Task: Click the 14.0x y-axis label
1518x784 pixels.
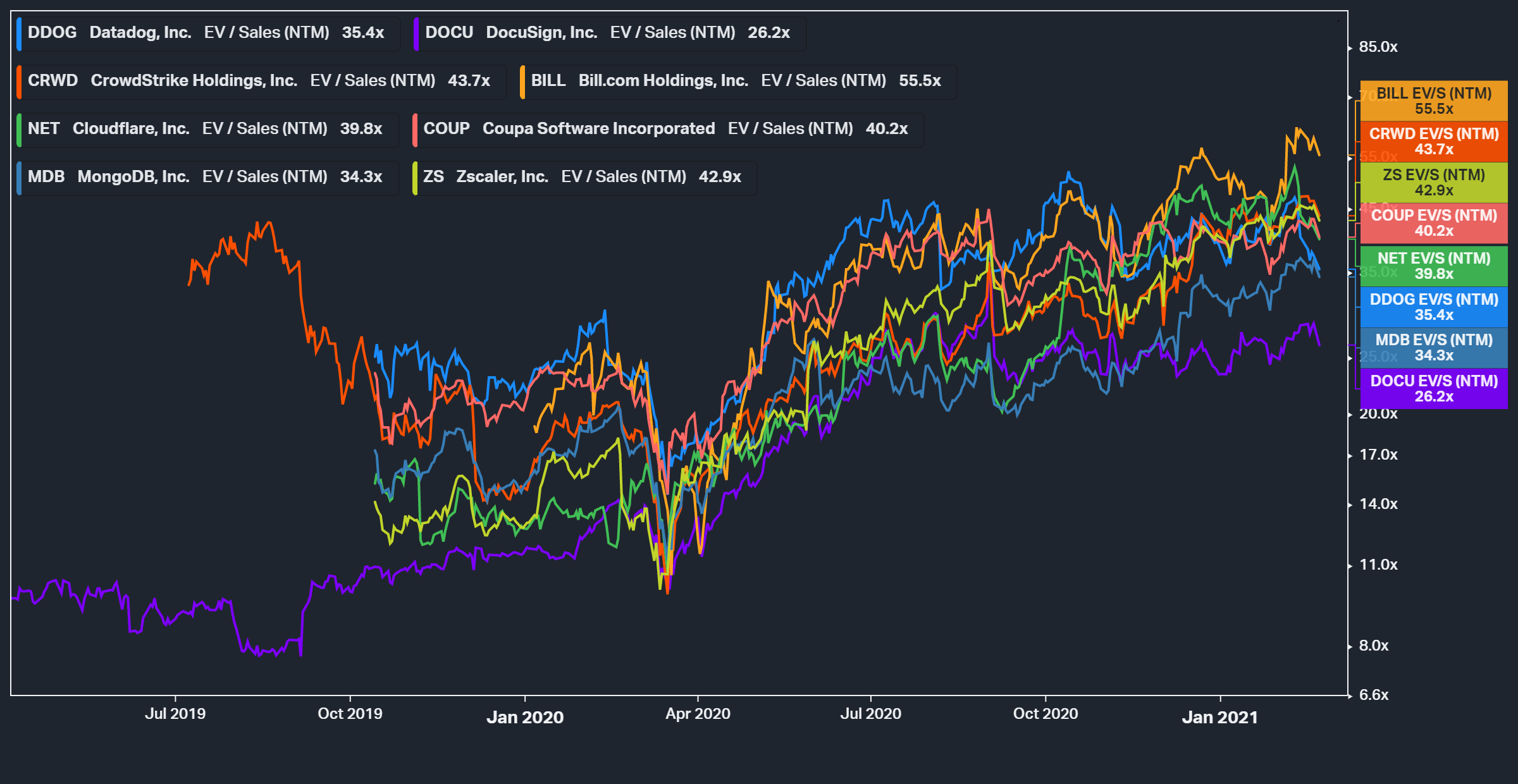Action: click(1378, 505)
